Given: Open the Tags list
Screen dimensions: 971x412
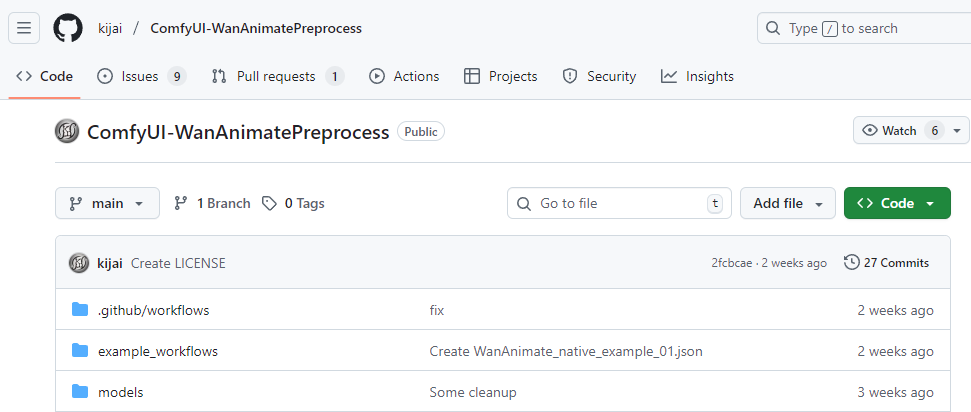Looking at the screenshot, I should [x=294, y=203].
